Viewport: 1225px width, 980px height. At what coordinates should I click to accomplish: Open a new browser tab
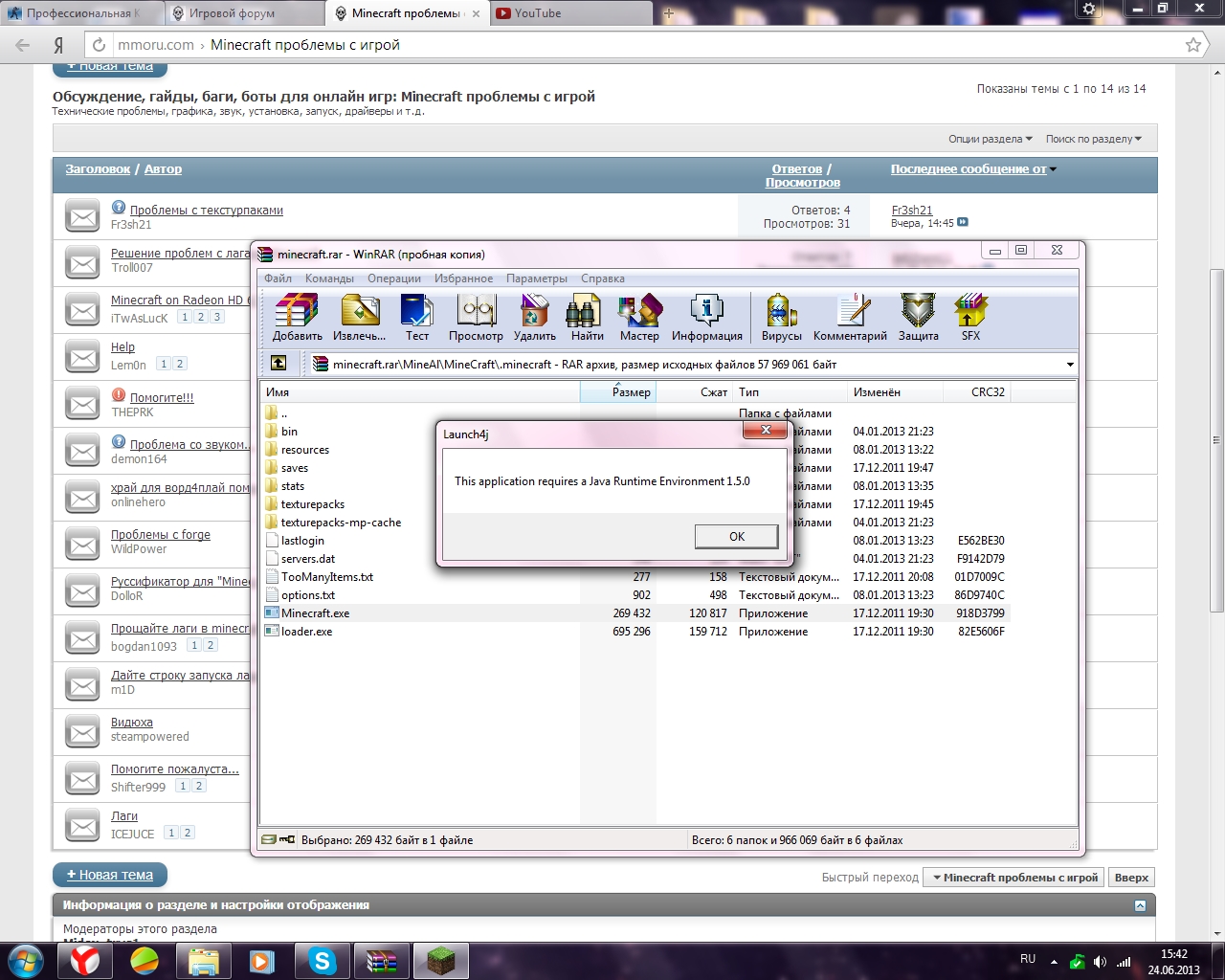(668, 13)
